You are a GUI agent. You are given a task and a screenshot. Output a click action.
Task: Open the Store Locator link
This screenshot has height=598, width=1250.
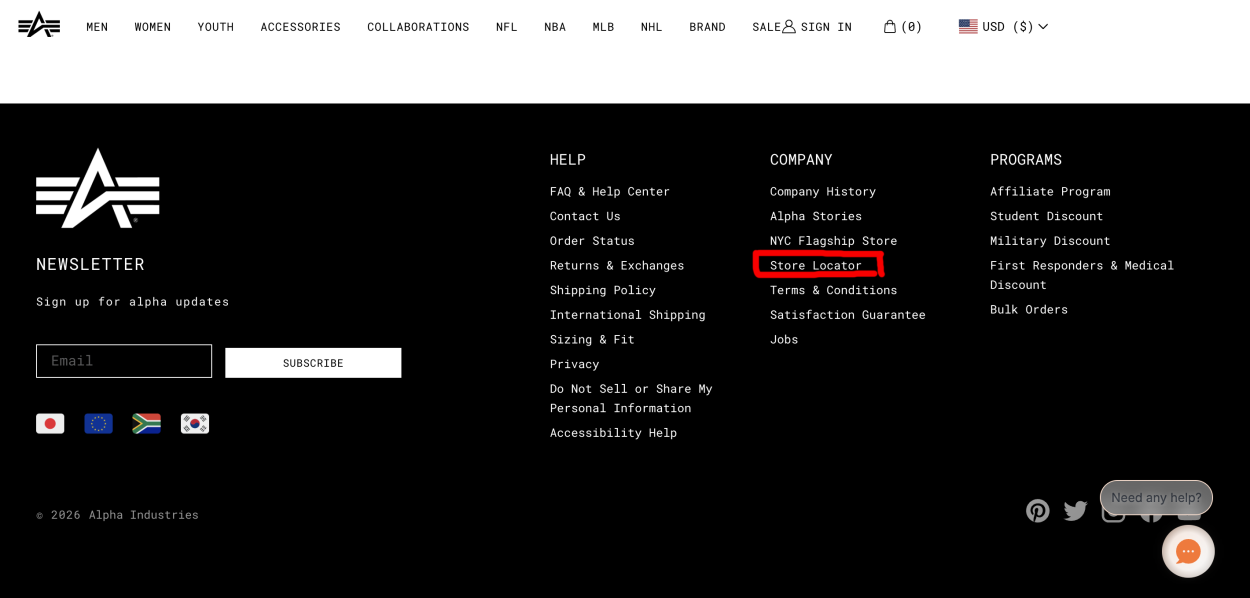click(x=816, y=265)
